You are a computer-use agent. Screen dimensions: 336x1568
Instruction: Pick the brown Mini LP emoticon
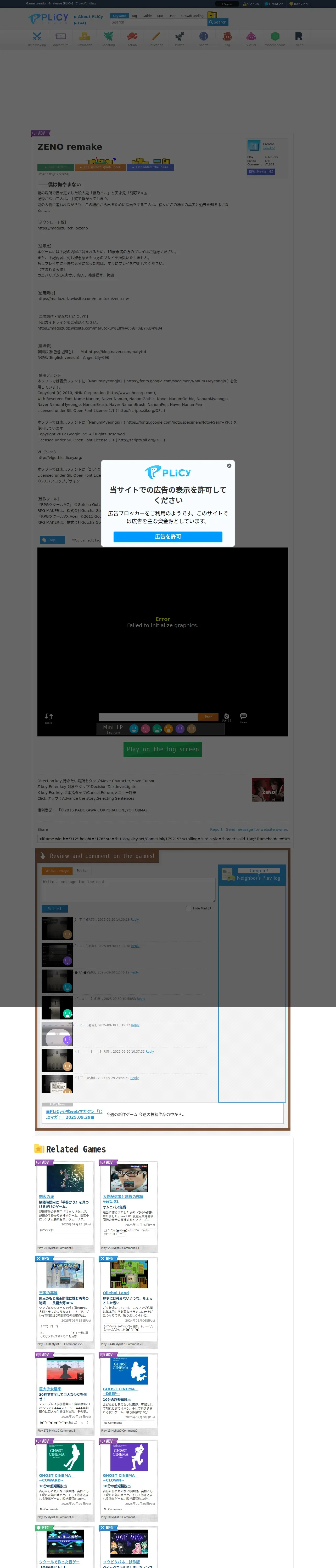click(x=192, y=729)
